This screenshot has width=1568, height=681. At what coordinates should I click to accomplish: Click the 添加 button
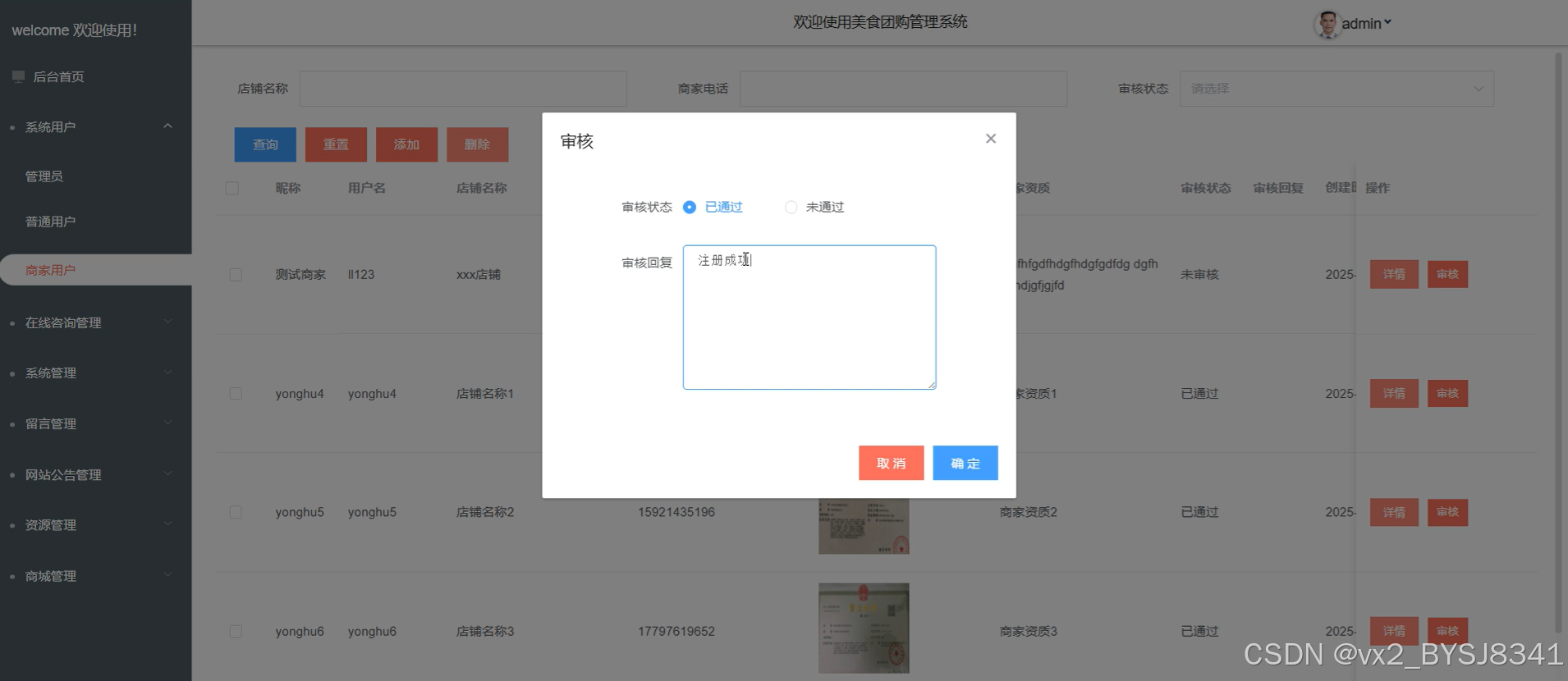406,144
